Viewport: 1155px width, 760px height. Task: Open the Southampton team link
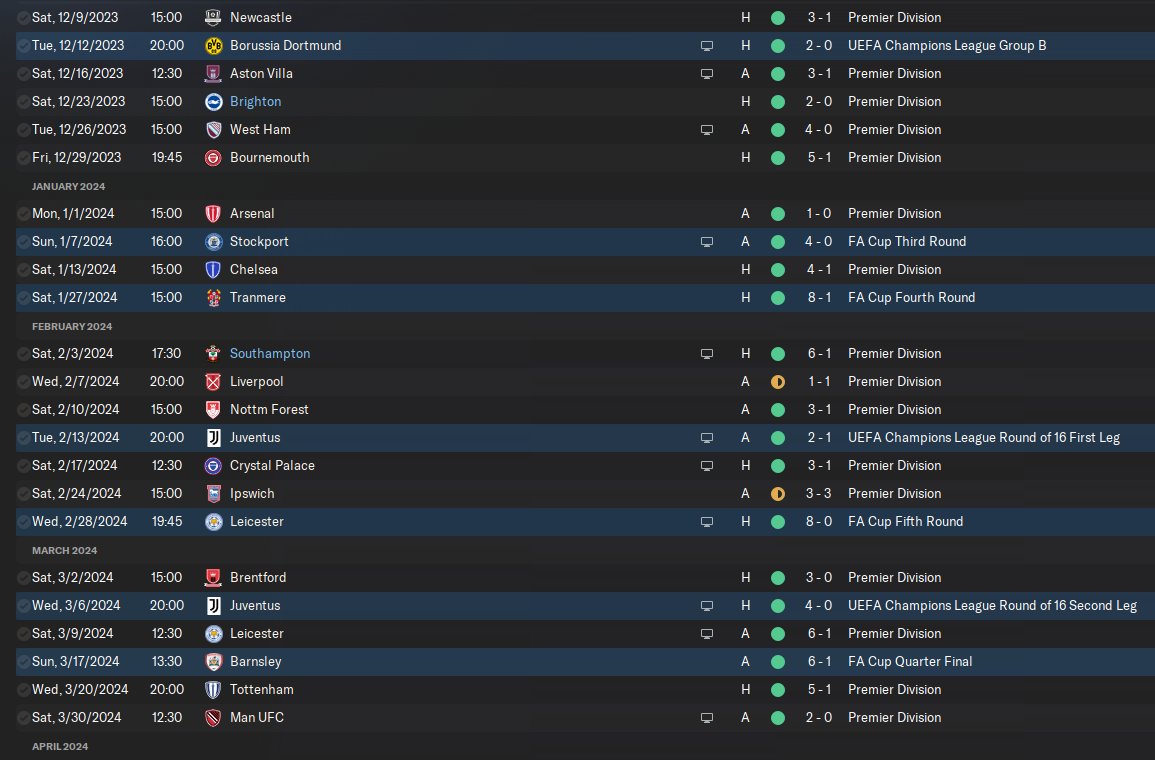[x=270, y=353]
